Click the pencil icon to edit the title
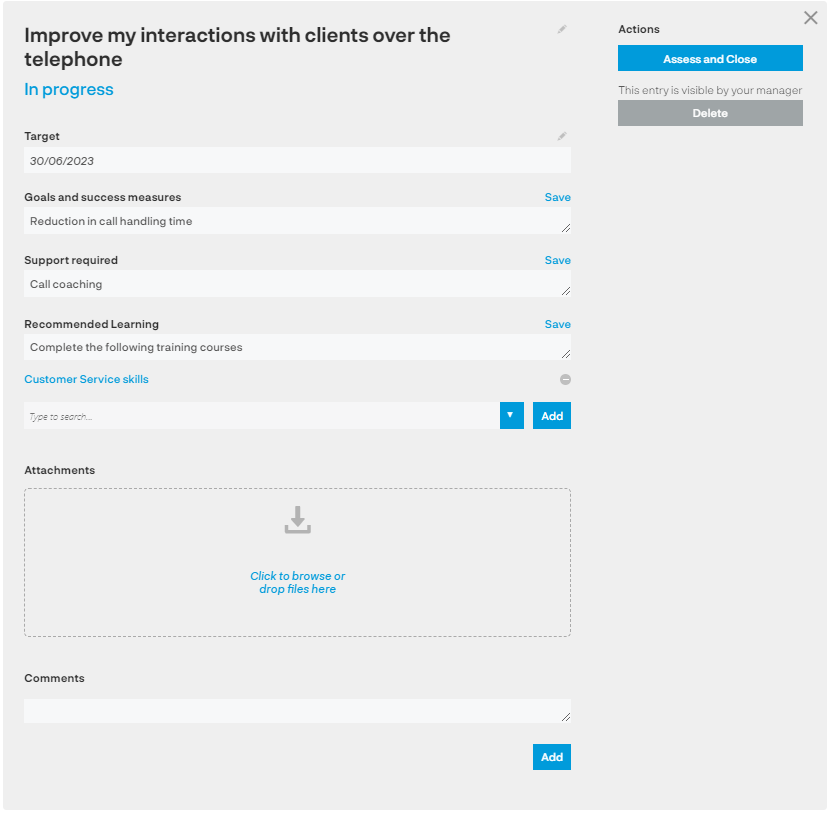The height and width of the screenshot is (814, 828). (x=562, y=29)
